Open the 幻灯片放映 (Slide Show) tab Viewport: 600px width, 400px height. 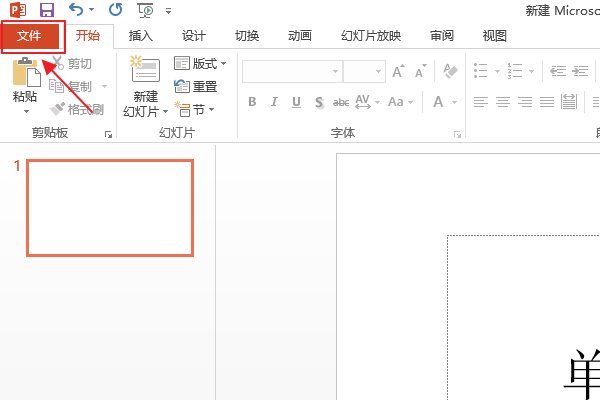tap(371, 36)
